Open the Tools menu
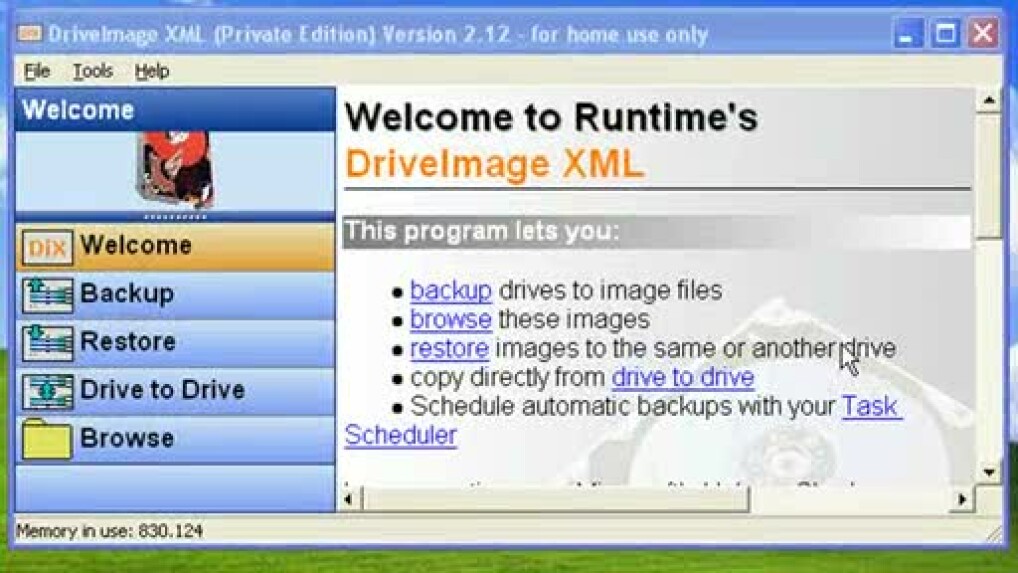 click(92, 71)
